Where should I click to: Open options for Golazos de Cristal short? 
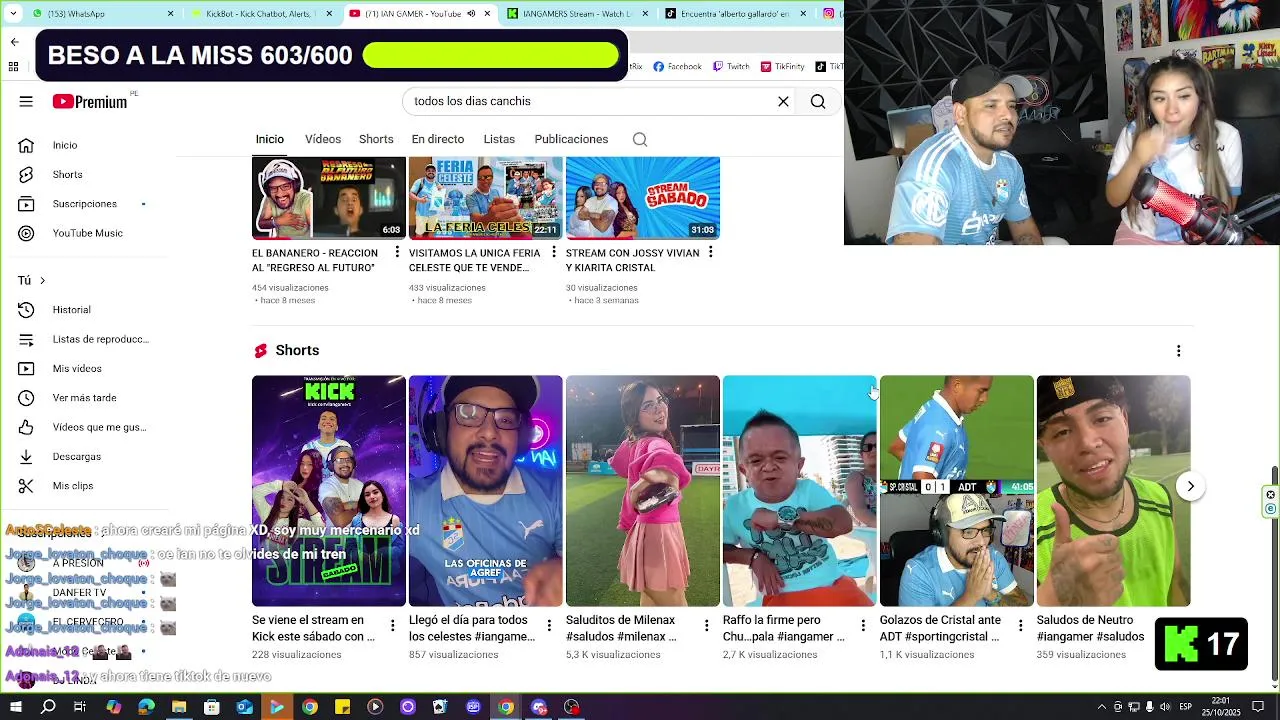coord(1020,626)
